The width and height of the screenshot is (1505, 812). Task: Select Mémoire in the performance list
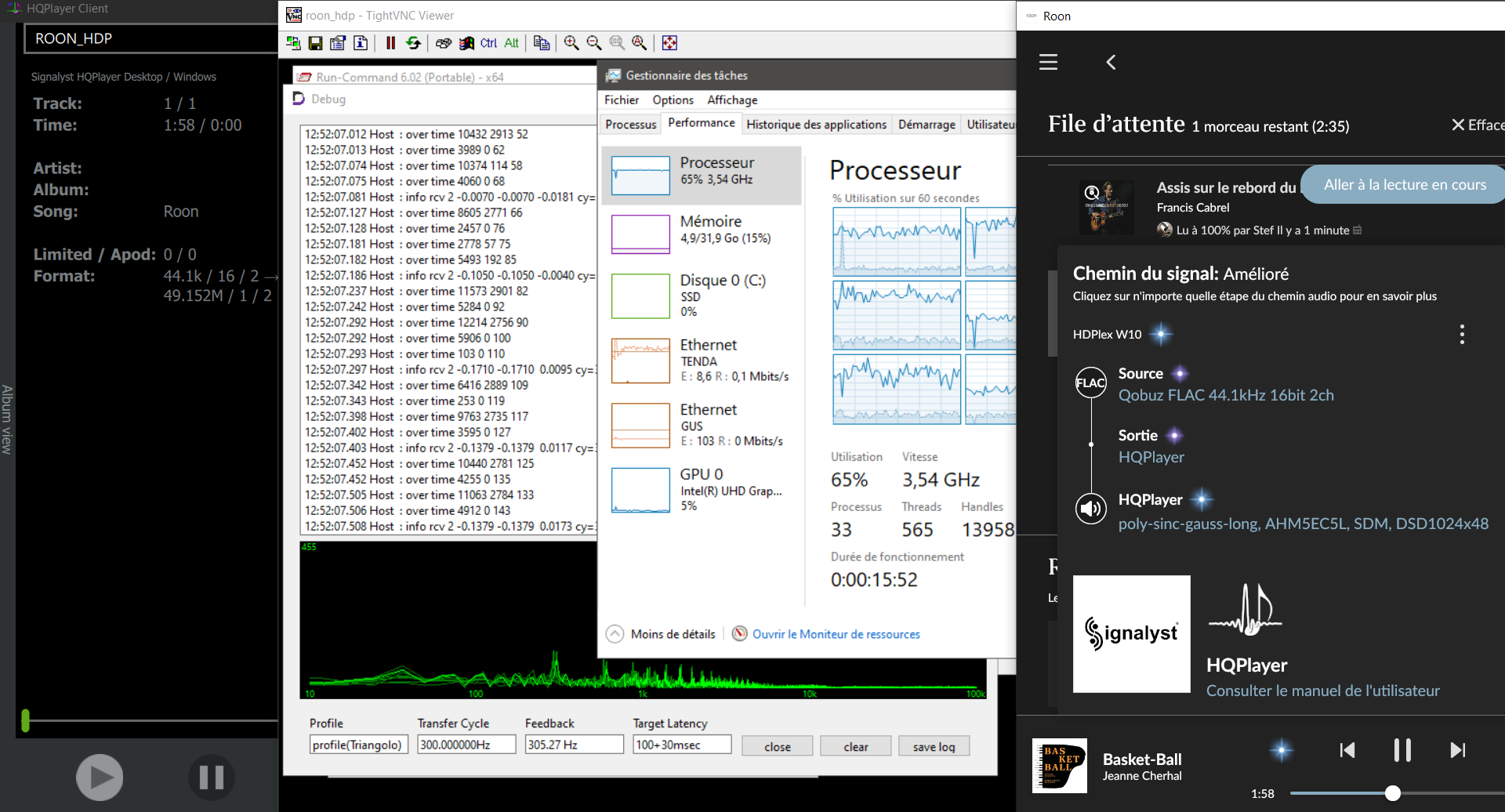click(702, 234)
